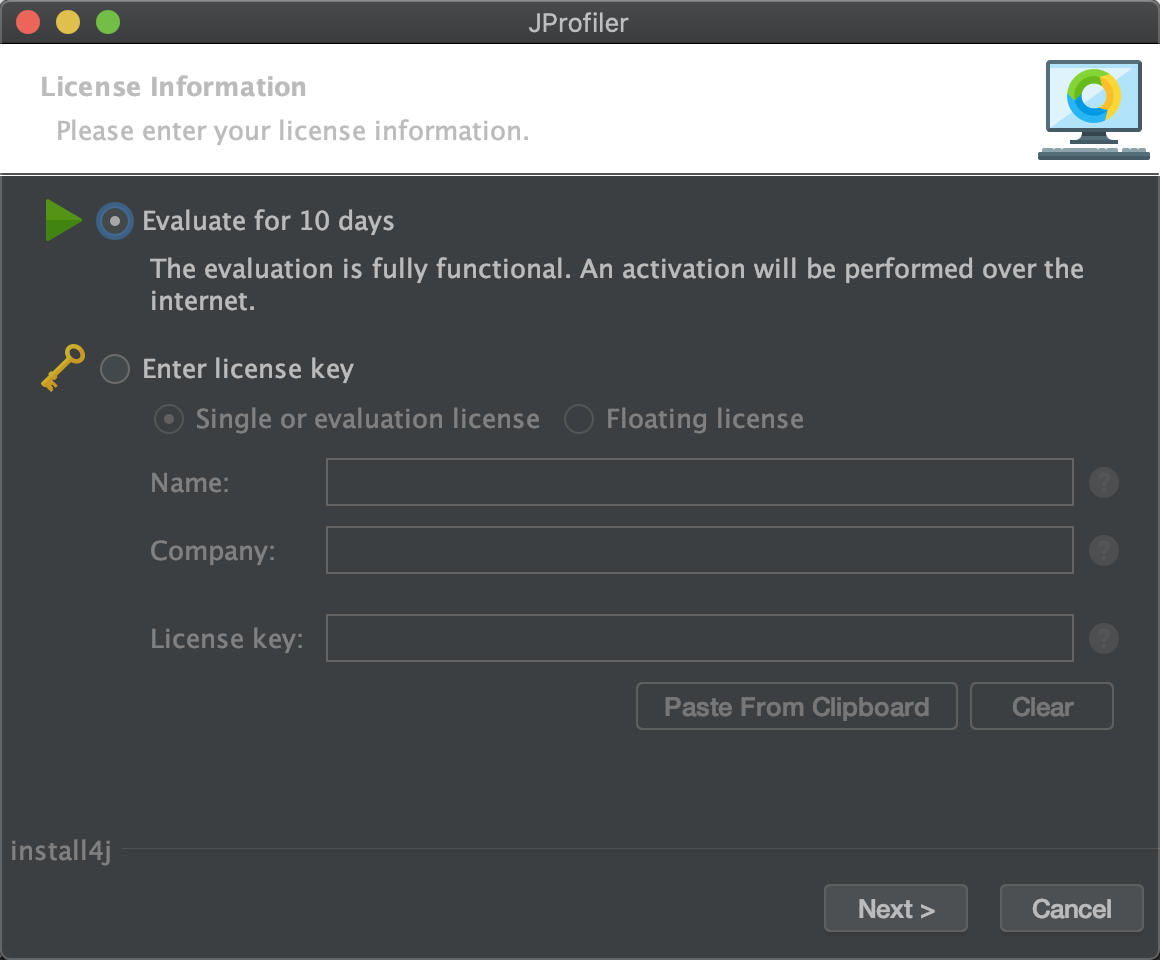Choose Single or evaluation license option

click(x=169, y=419)
